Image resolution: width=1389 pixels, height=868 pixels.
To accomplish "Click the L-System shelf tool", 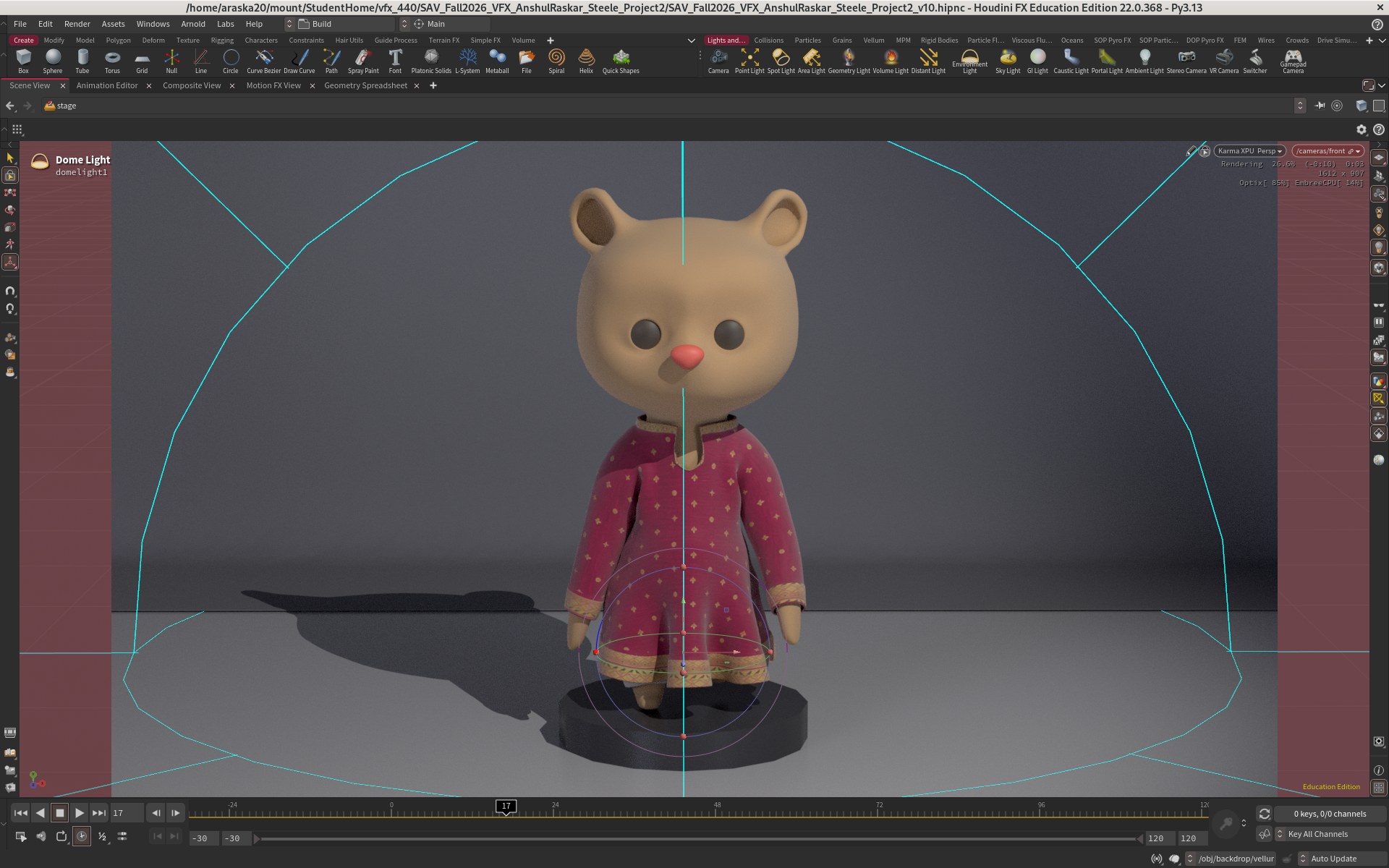I will tap(467, 61).
